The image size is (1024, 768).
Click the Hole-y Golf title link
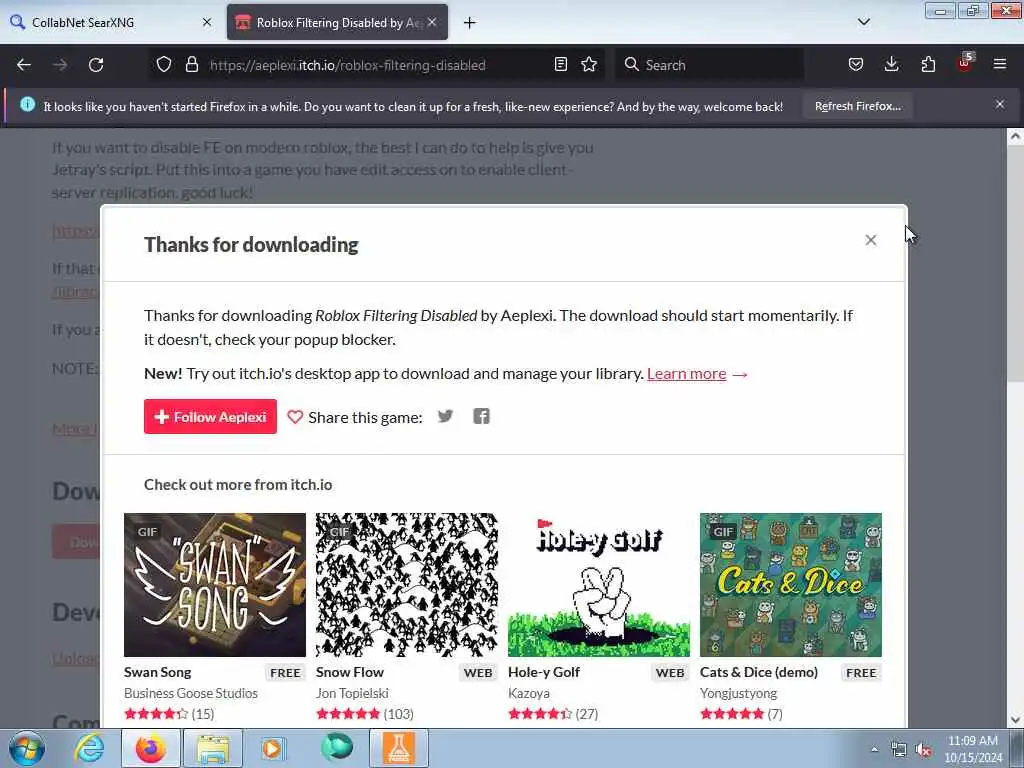[x=544, y=672]
